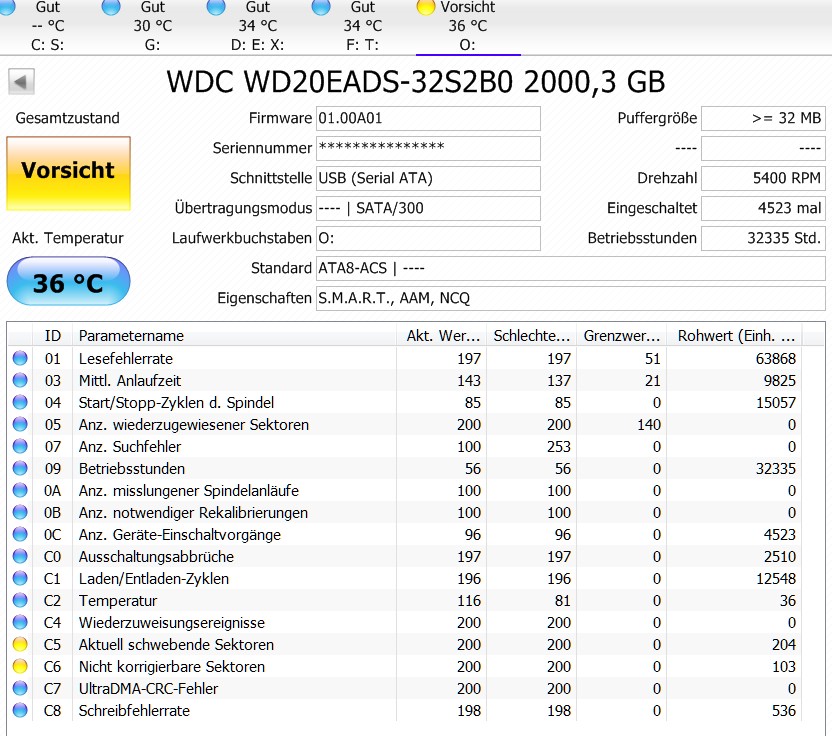Click the Puffergröße value >= 32 MB
This screenshot has width=832, height=736.
[763, 118]
